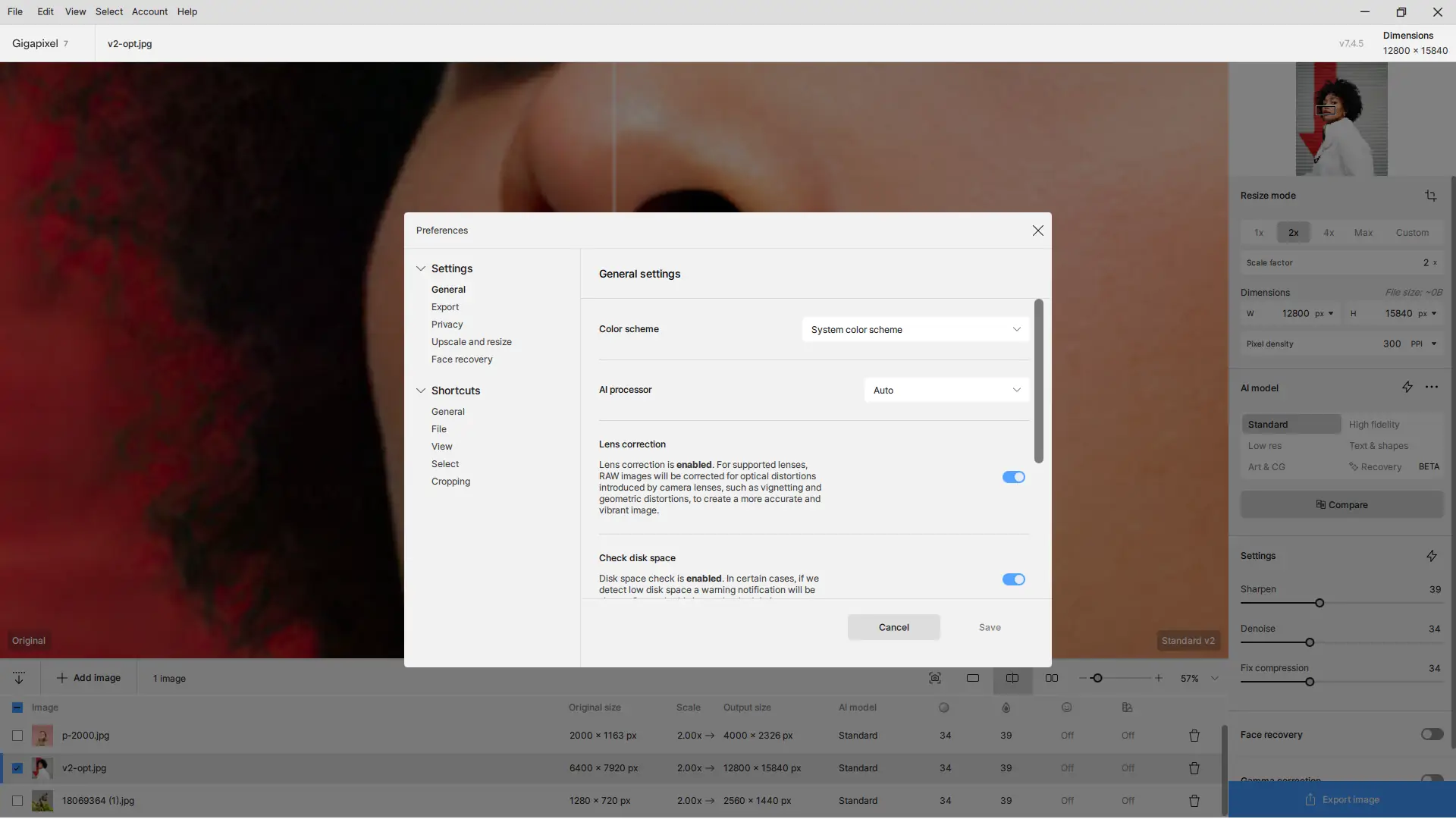Adjust the Sharpen slider
Image resolution: width=1456 pixels, height=819 pixels.
1319,603
